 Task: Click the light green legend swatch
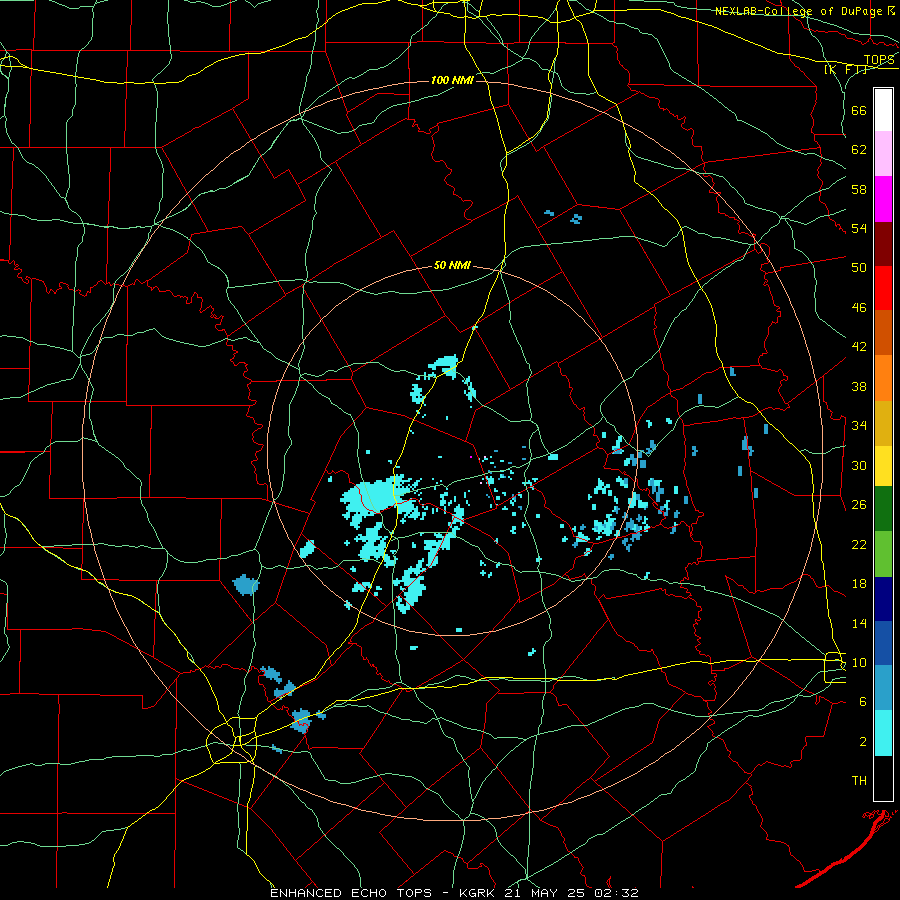883,554
